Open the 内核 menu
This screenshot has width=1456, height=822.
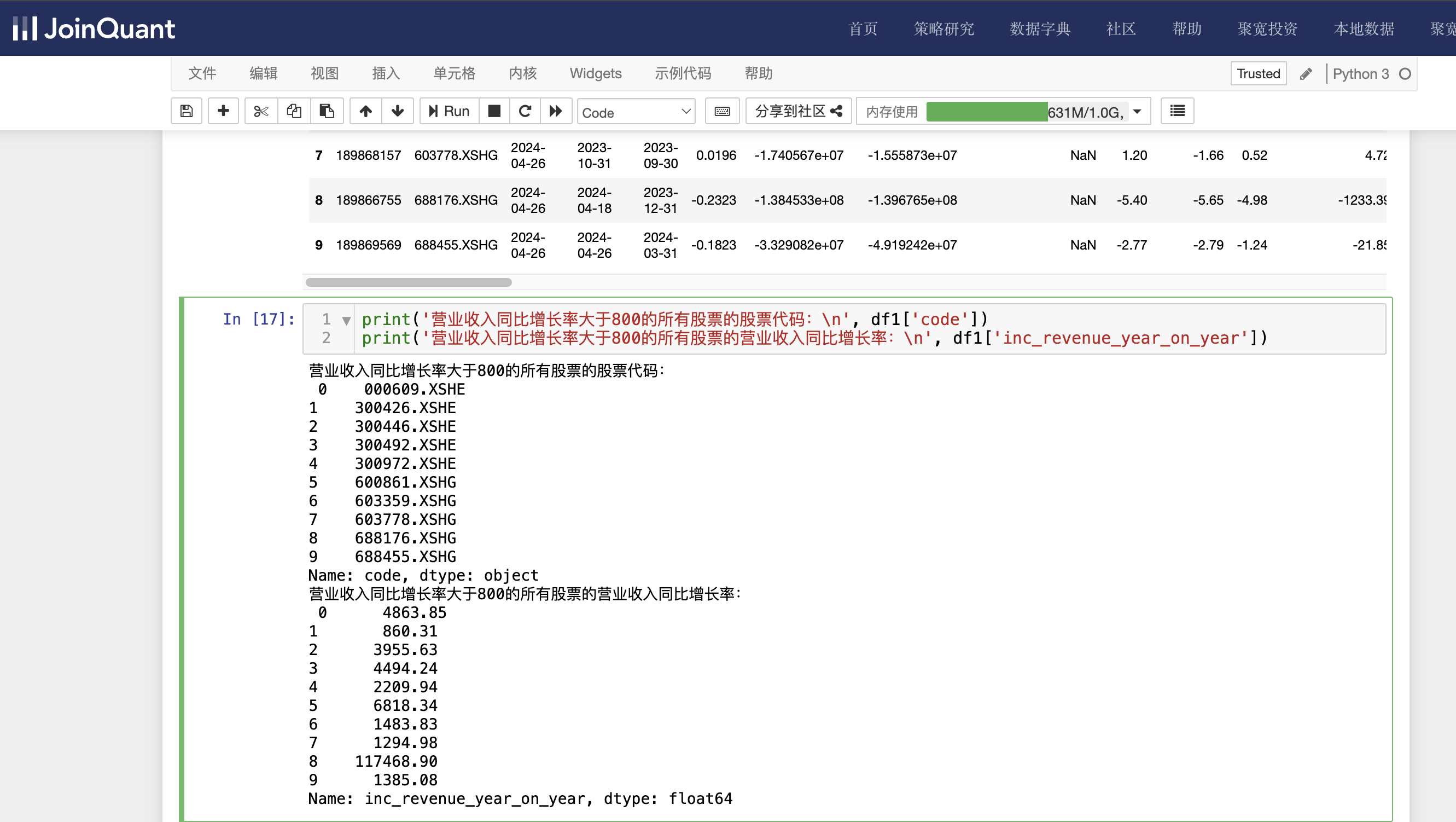coord(522,73)
